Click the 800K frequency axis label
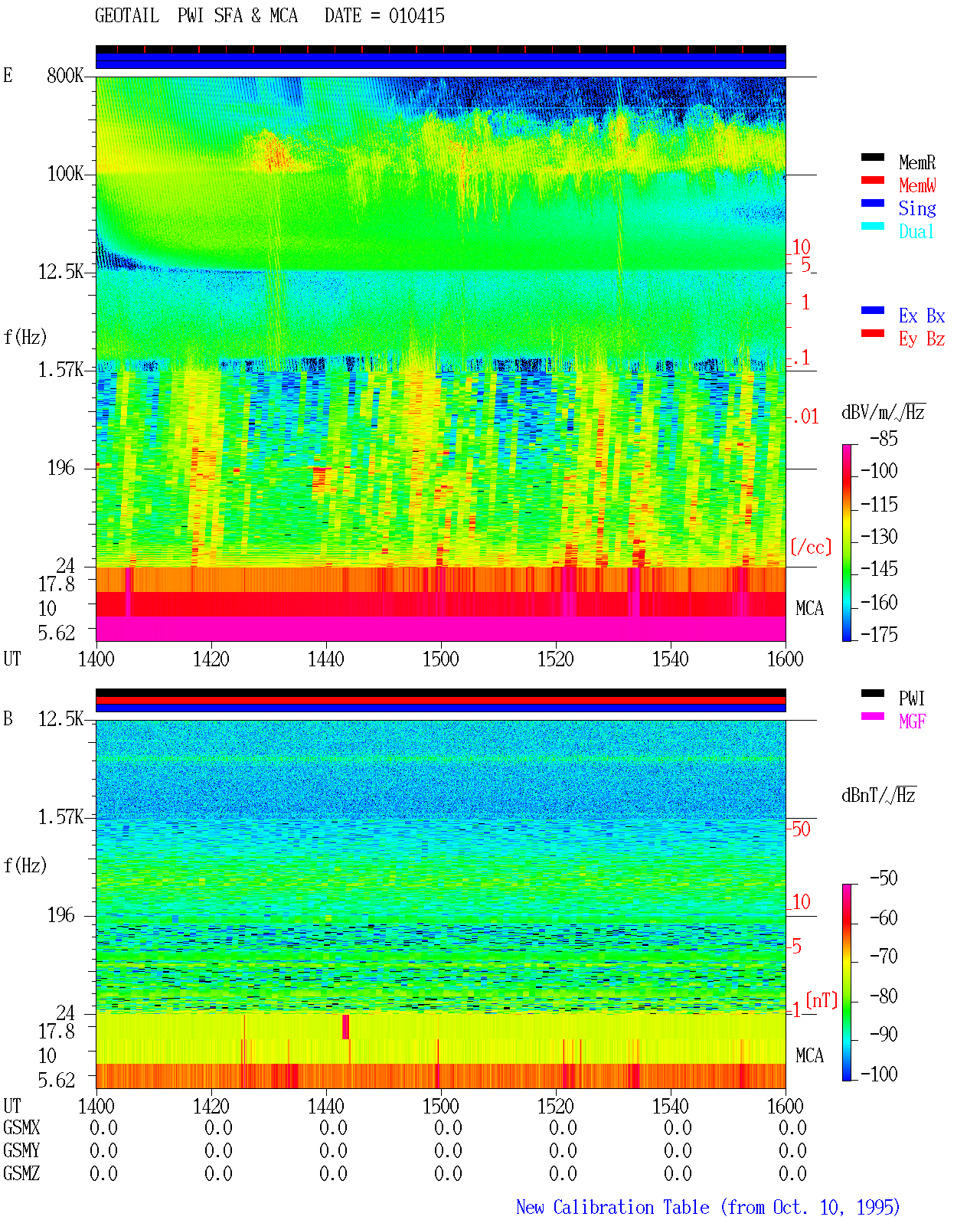Viewport: 980px width, 1220px height. [x=65, y=76]
